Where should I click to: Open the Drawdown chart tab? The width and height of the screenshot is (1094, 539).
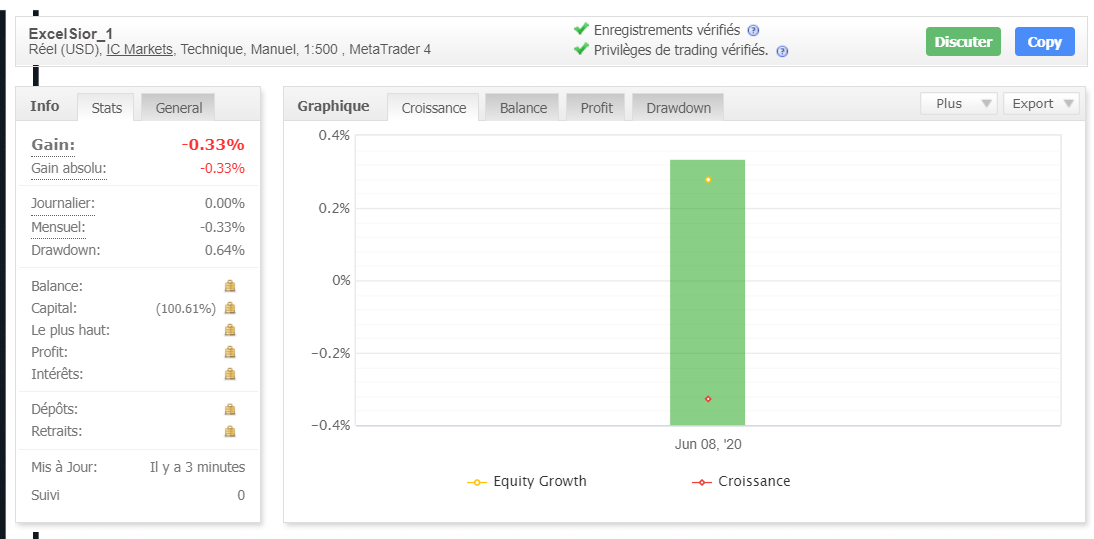pyautogui.click(x=678, y=107)
